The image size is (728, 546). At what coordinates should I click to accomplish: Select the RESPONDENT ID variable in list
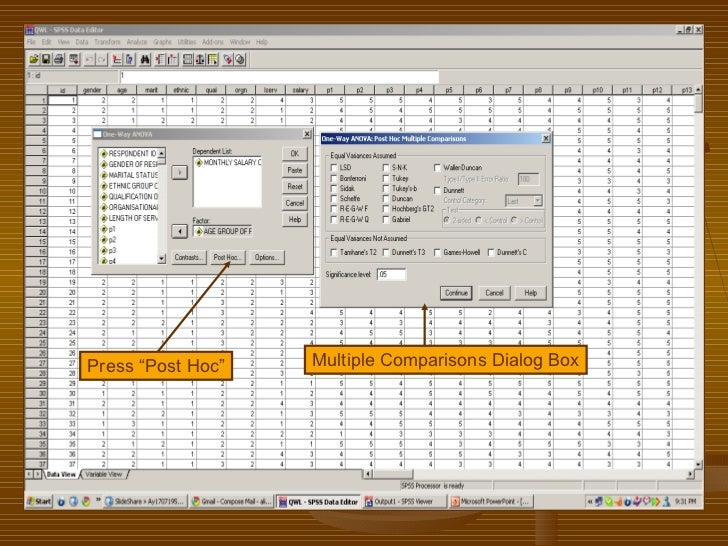click(129, 154)
